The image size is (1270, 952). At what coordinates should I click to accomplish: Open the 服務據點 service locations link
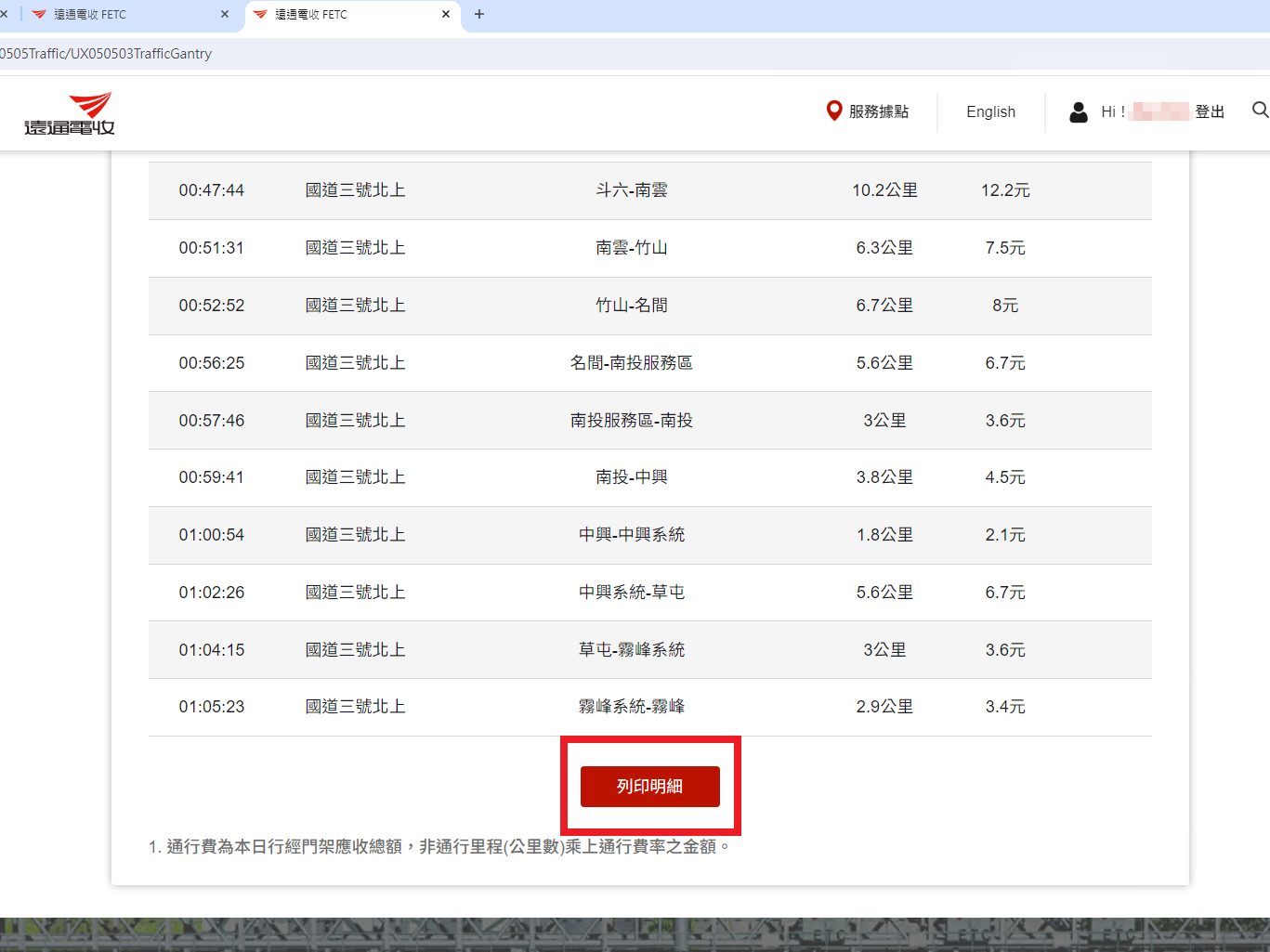878,112
